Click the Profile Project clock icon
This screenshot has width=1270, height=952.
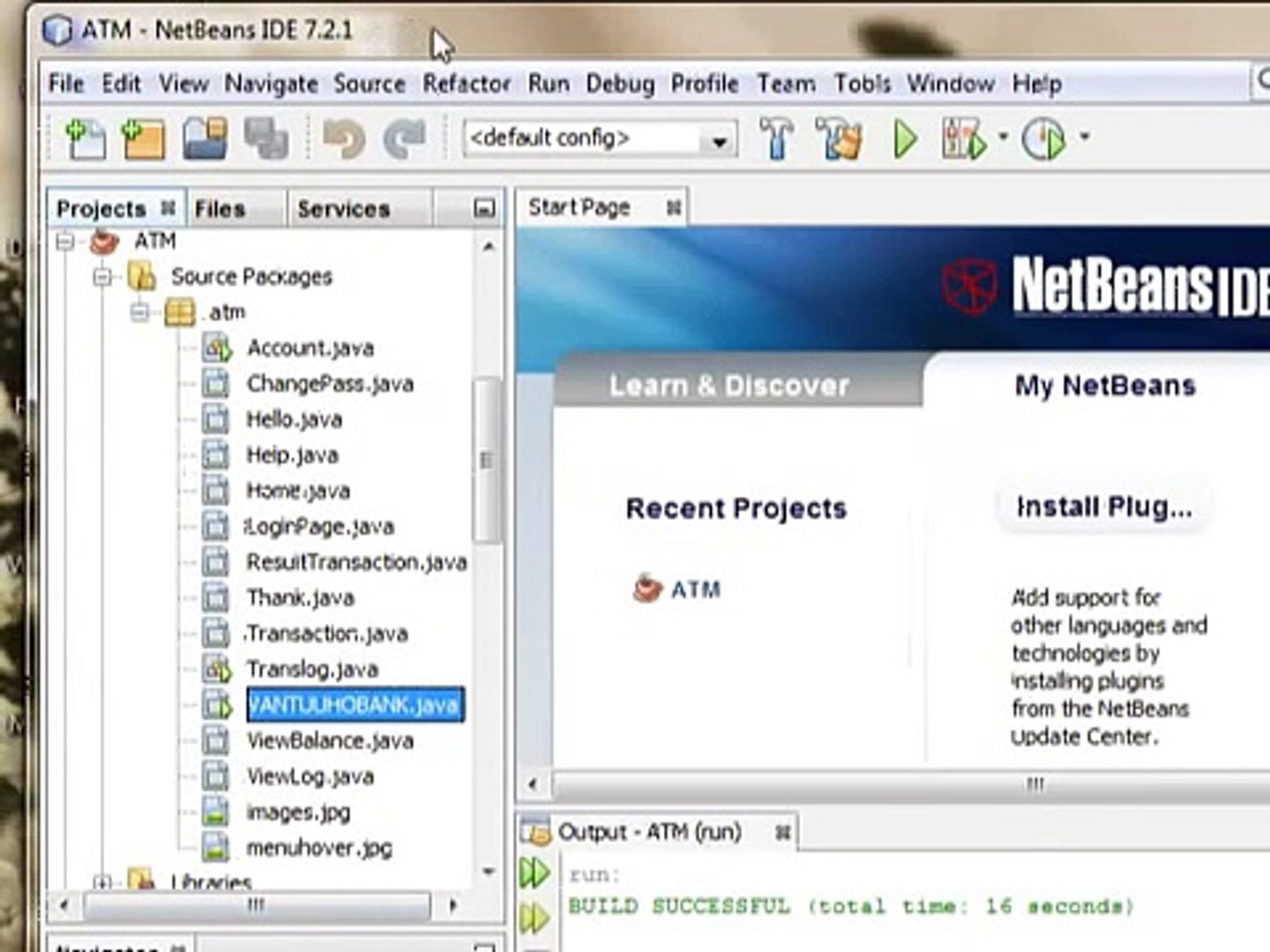pos(1044,139)
